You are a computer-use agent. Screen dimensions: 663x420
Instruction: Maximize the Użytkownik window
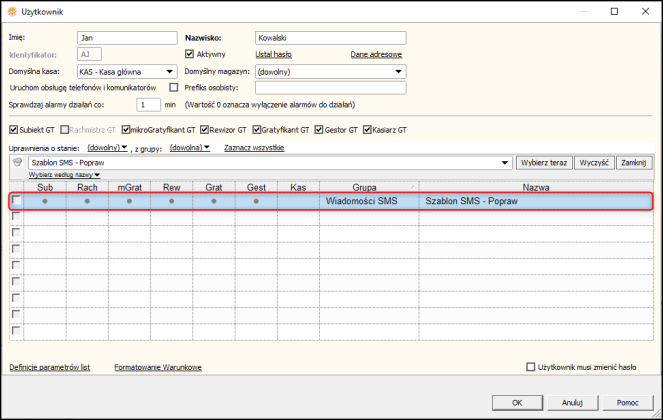(x=614, y=11)
